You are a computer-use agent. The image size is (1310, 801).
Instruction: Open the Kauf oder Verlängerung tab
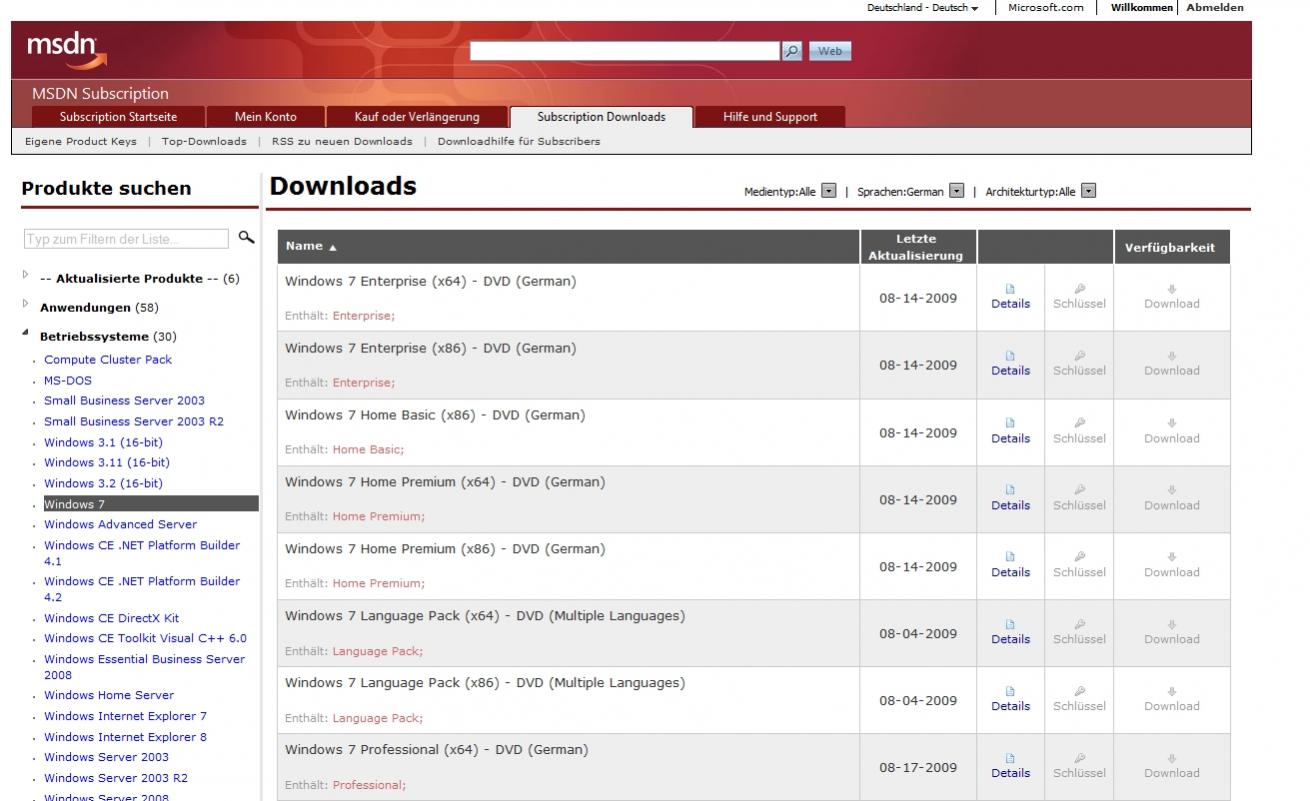417,117
